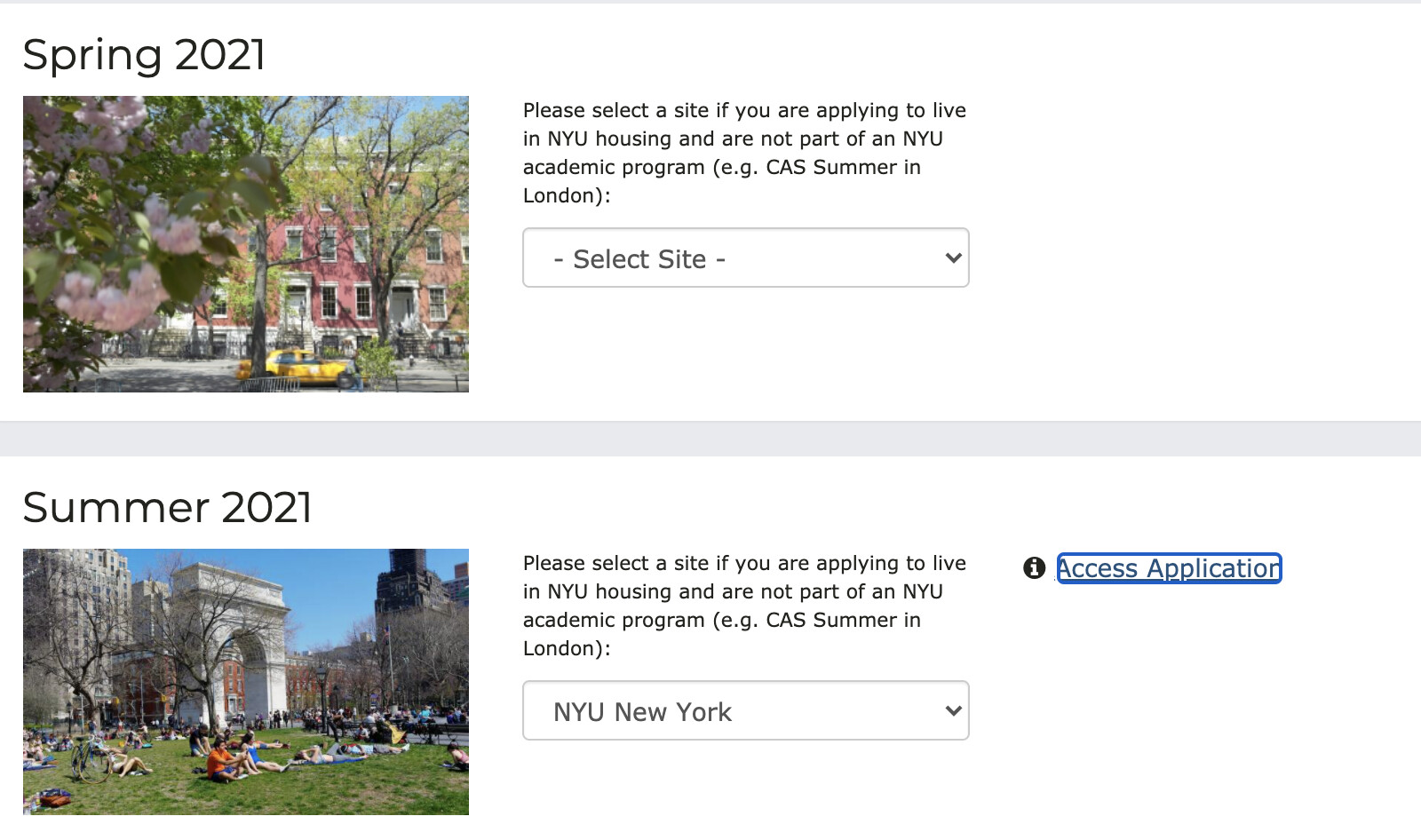Click the chevron arrow on NYU New York dropdown
This screenshot has height=840, width=1421.
[953, 711]
